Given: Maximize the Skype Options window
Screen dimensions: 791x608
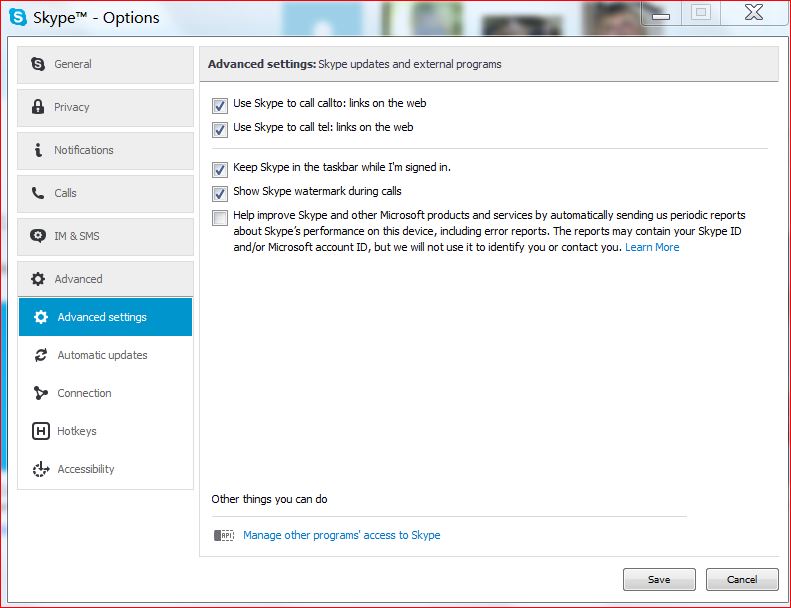Looking at the screenshot, I should 701,13.
